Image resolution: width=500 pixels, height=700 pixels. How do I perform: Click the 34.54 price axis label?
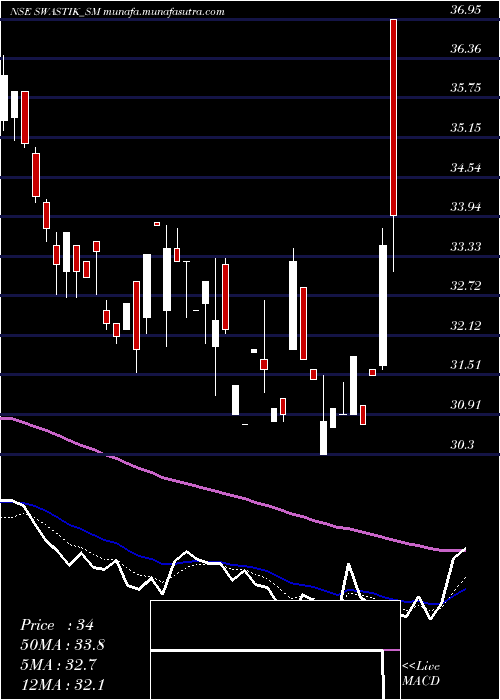pyautogui.click(x=466, y=168)
